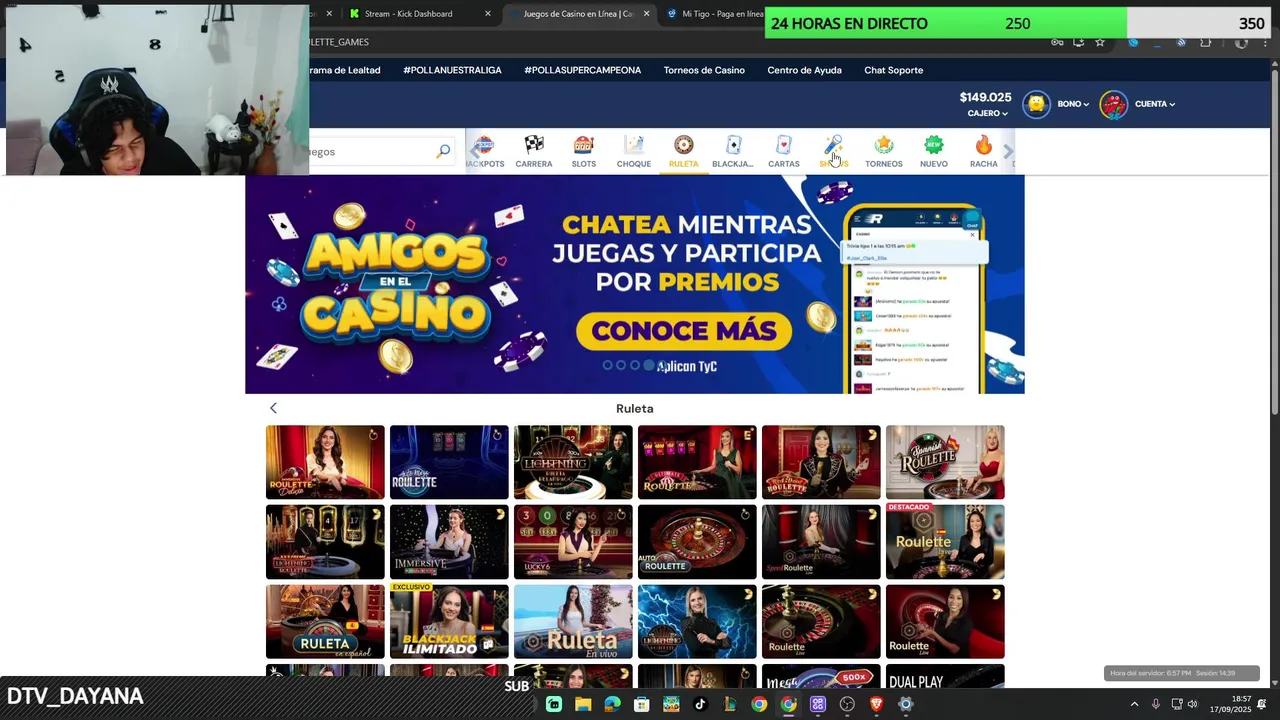Click the piggy bank bonus icon

click(1037, 104)
